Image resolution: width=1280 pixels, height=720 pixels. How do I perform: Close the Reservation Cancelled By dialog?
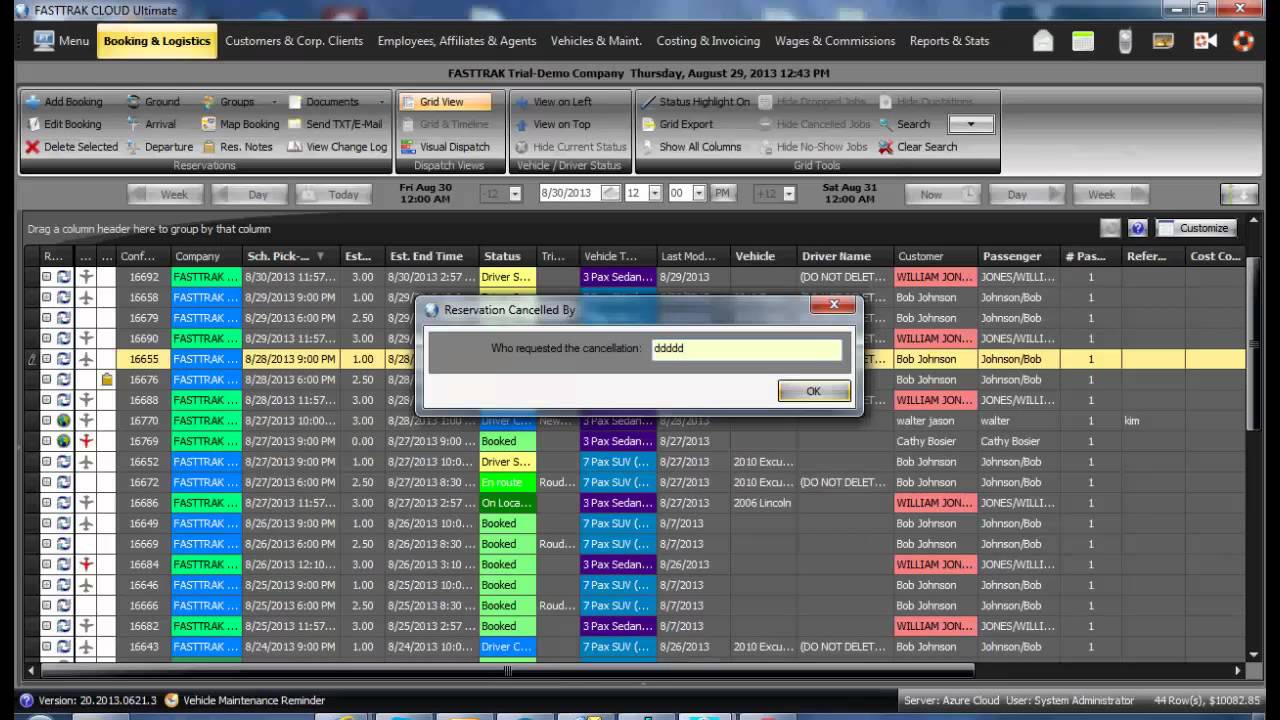click(832, 305)
